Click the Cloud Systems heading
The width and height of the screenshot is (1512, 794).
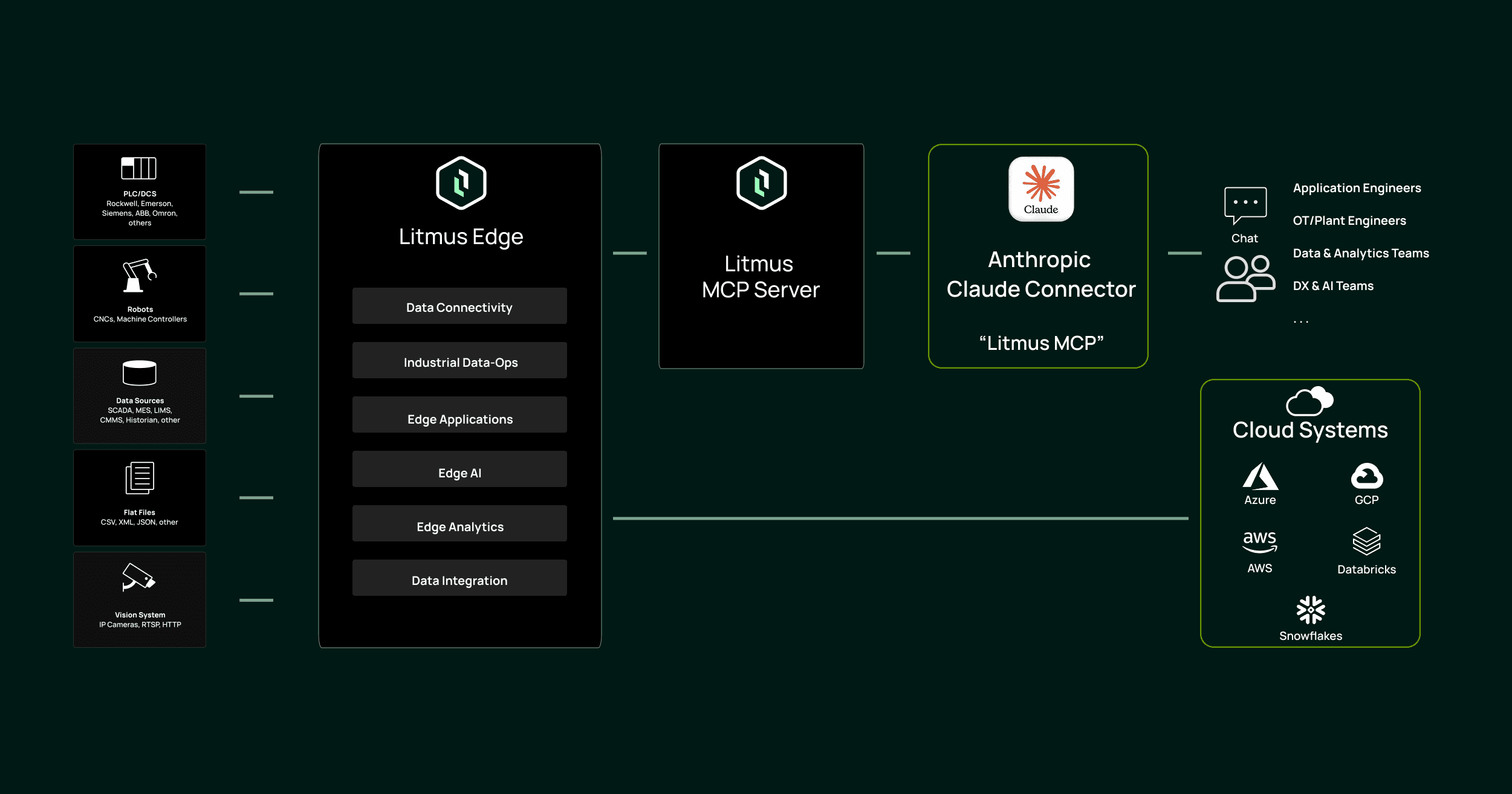point(1310,430)
